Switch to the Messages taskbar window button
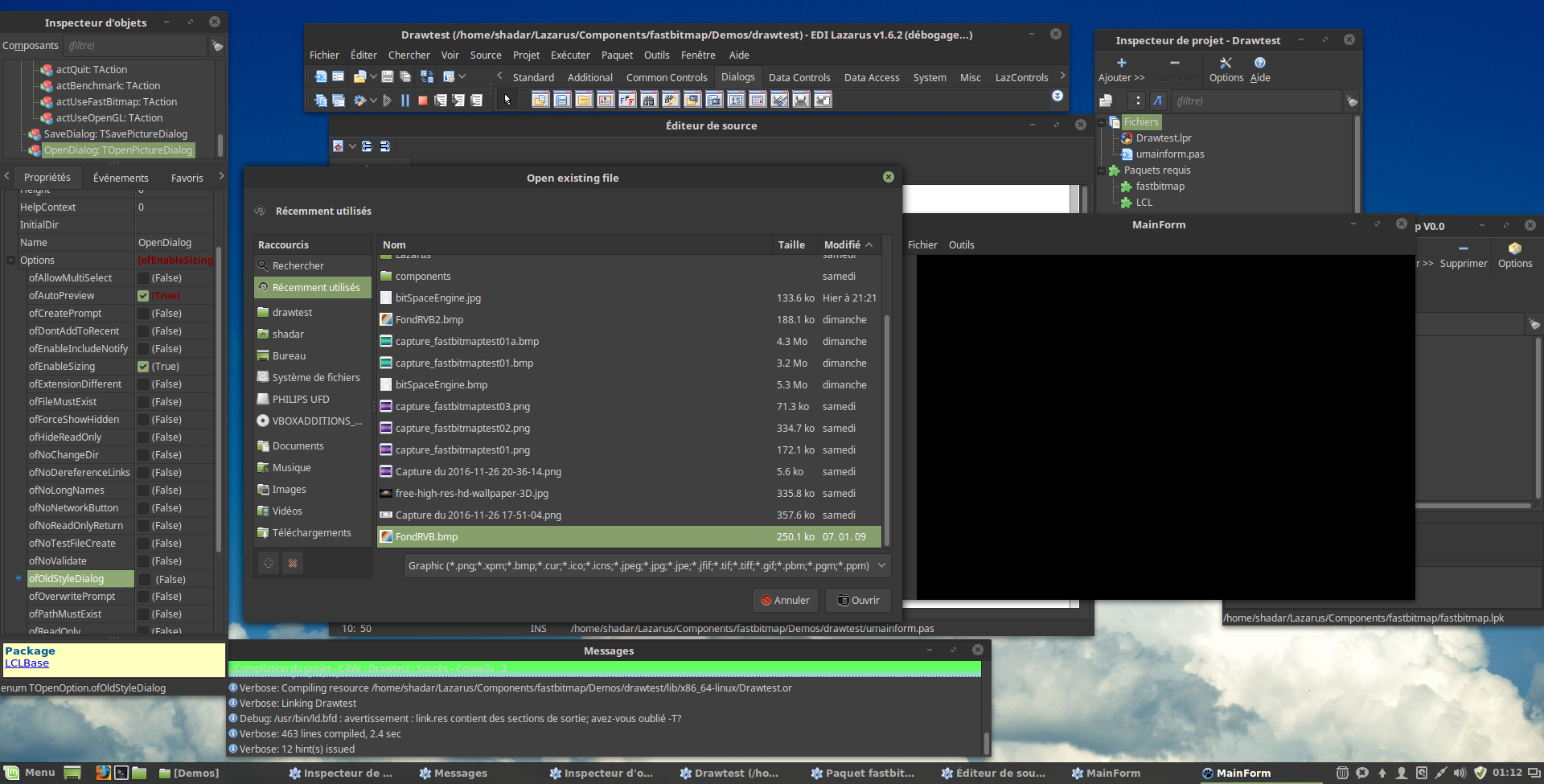 (453, 773)
